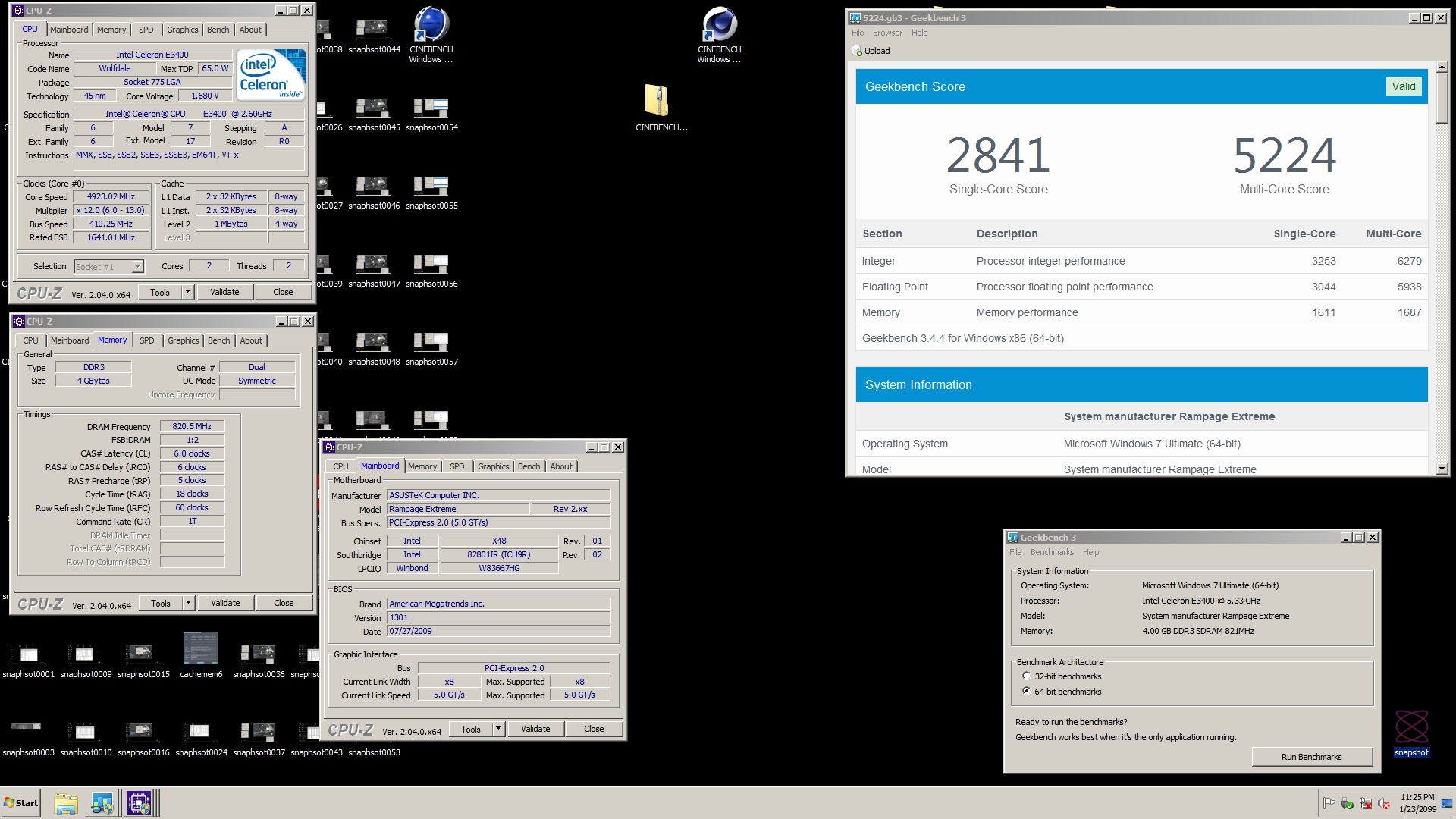
Task: Open Graphics tab in the Mainboard-tab CPU-Z window
Action: pyautogui.click(x=493, y=466)
